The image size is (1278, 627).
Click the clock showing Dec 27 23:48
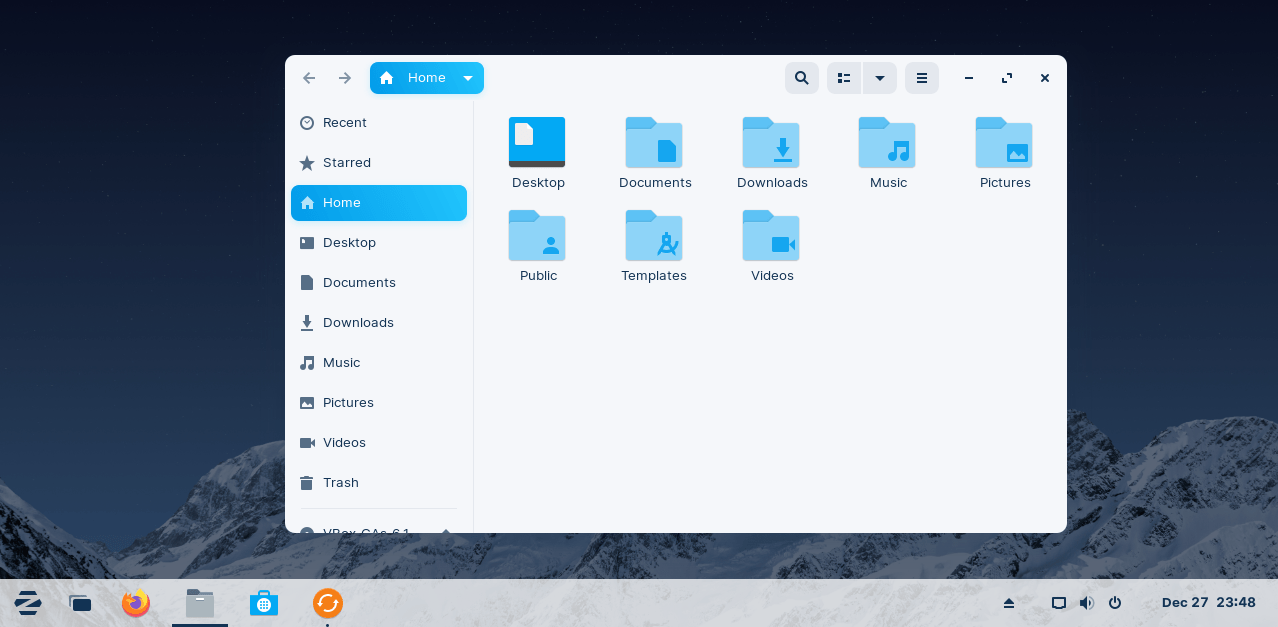click(1208, 602)
